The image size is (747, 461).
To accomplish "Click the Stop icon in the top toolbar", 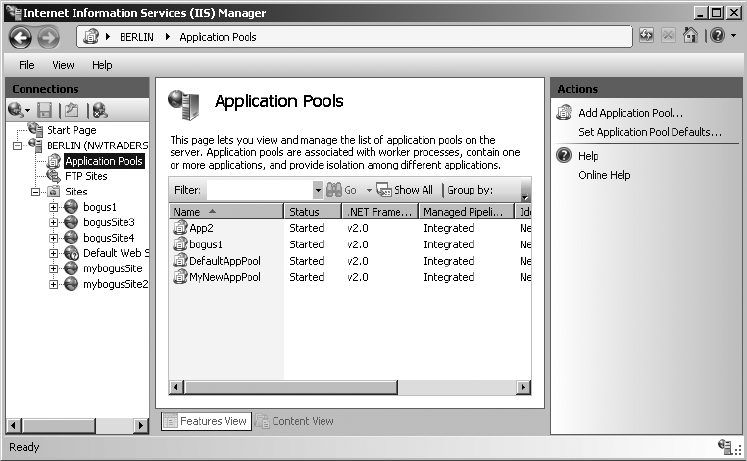I will 668,36.
